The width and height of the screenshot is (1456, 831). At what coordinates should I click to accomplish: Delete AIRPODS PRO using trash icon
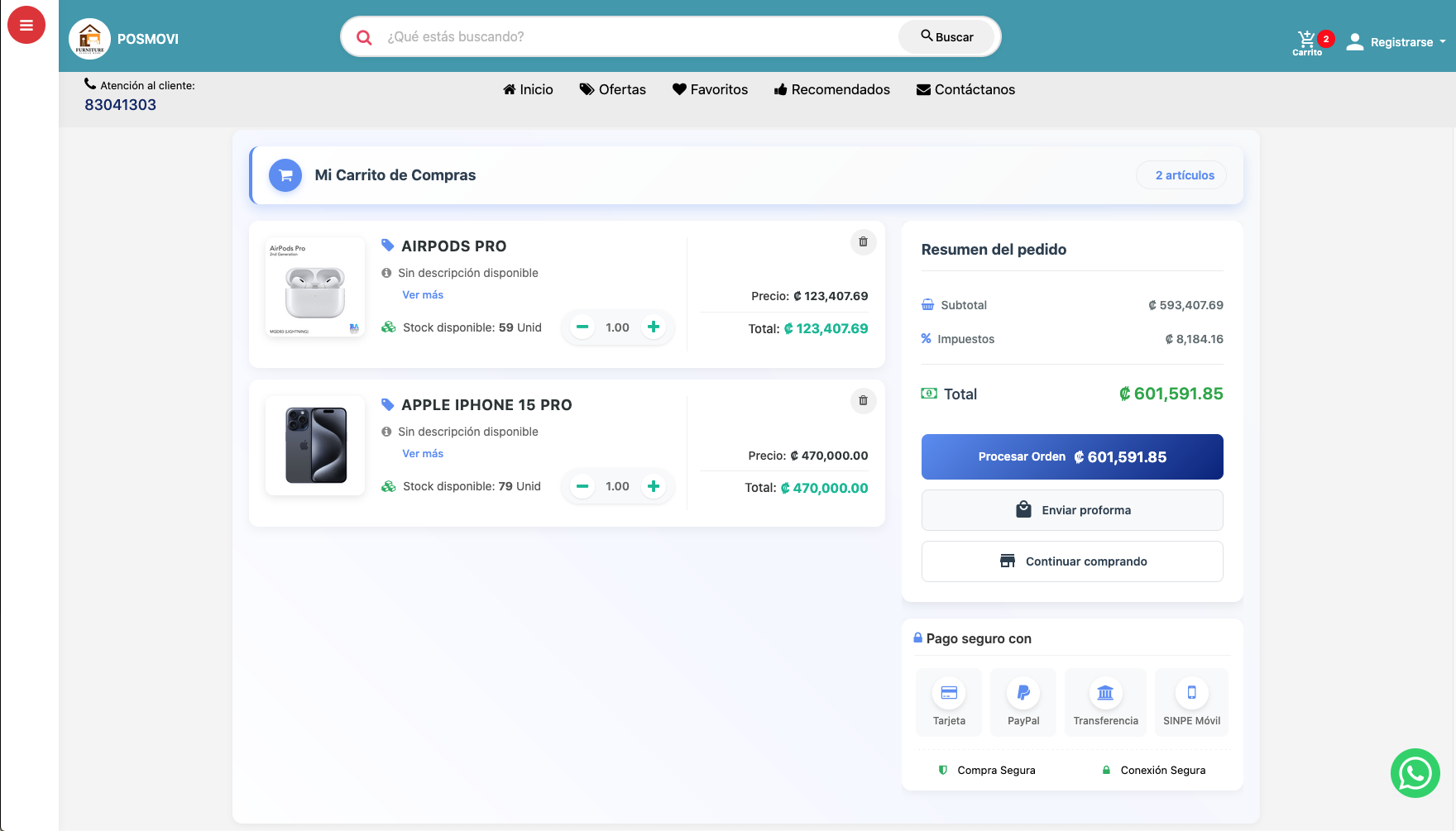click(x=863, y=242)
